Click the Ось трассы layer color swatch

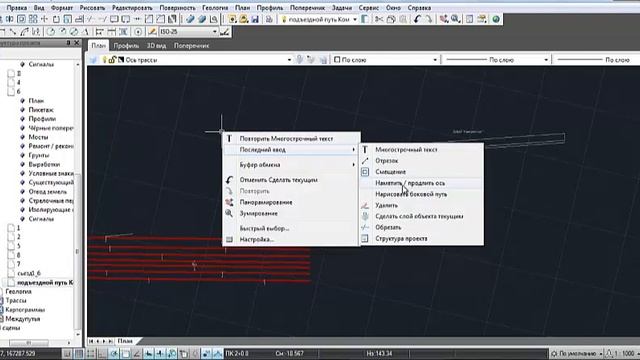pos(121,60)
